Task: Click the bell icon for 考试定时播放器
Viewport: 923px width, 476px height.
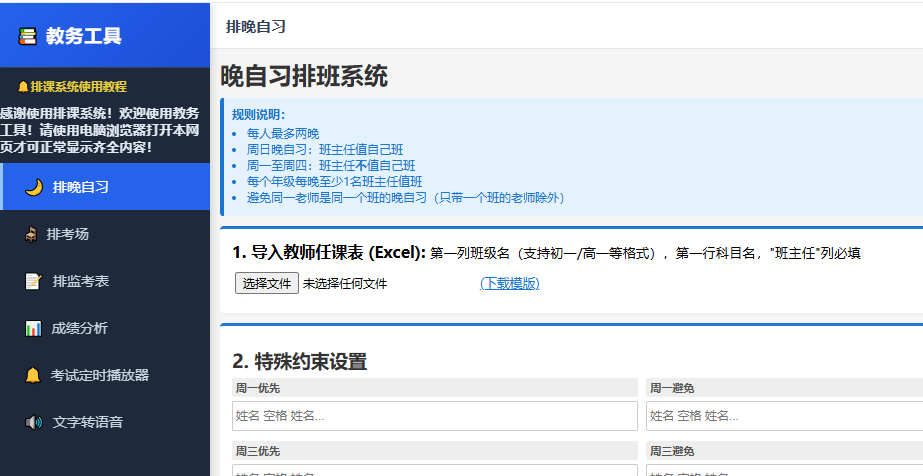Action: point(33,375)
